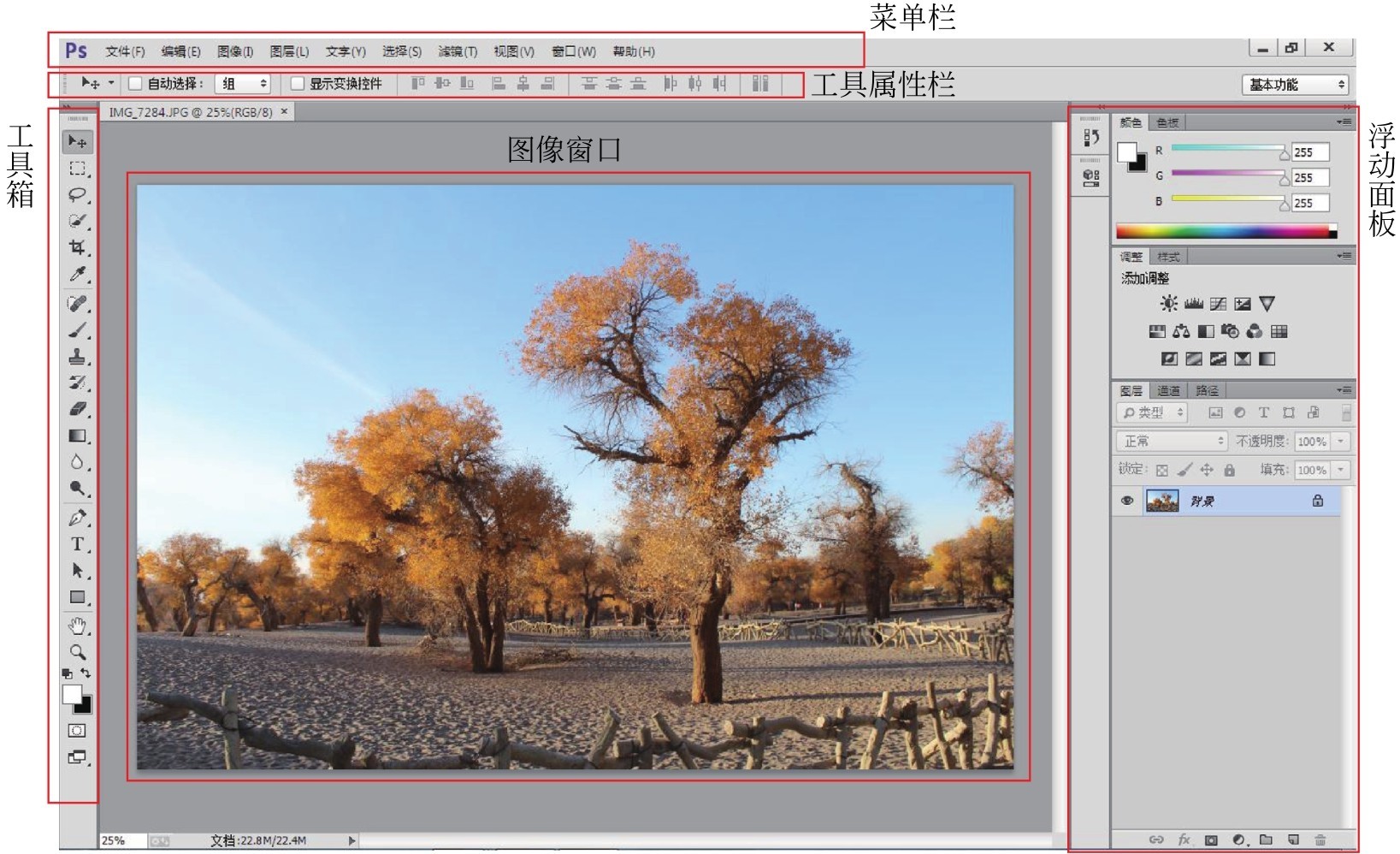Click the Brightness/Contrast adjustment icon
1400x854 pixels.
(x=1168, y=304)
